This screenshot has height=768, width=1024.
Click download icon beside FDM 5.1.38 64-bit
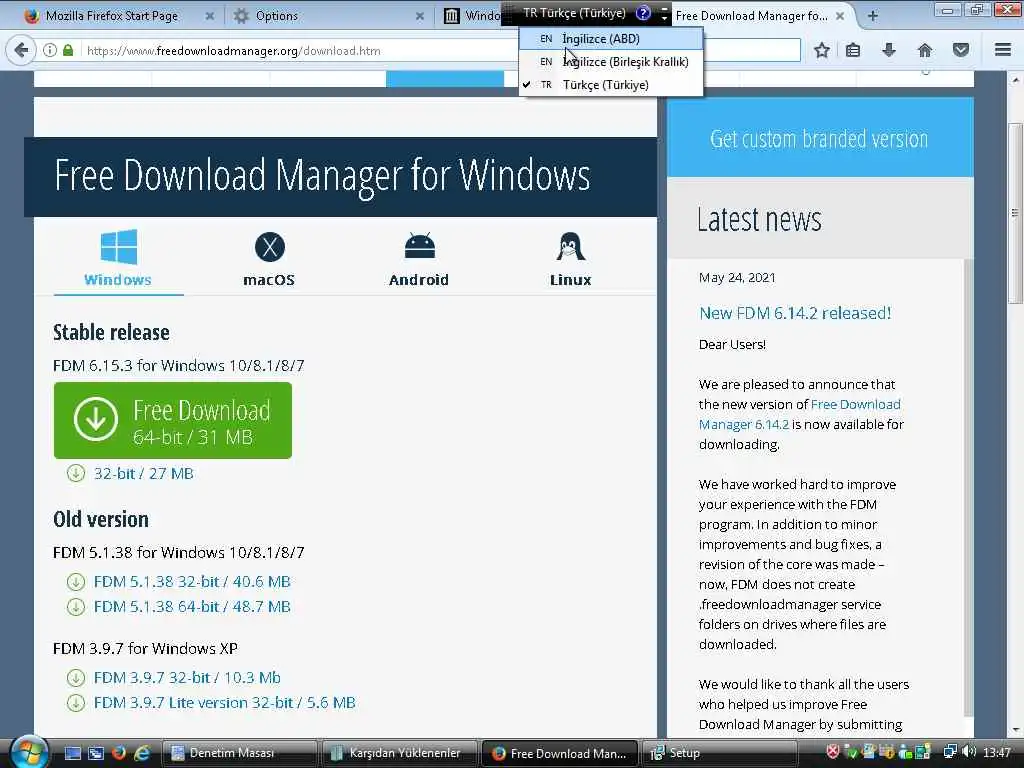(x=76, y=607)
